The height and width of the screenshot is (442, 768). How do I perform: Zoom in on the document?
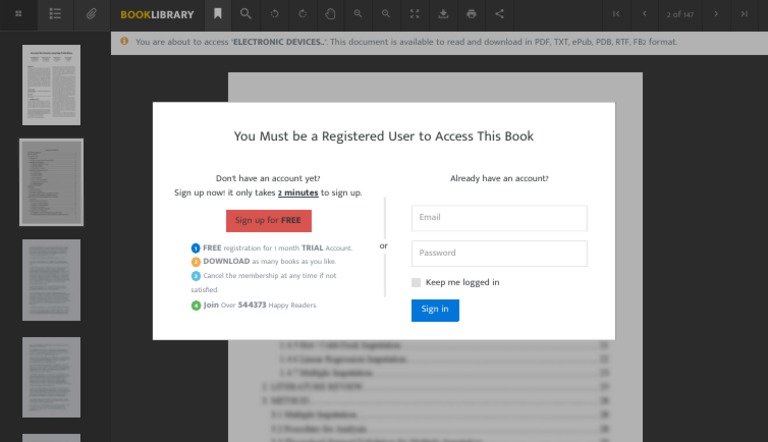click(386, 14)
